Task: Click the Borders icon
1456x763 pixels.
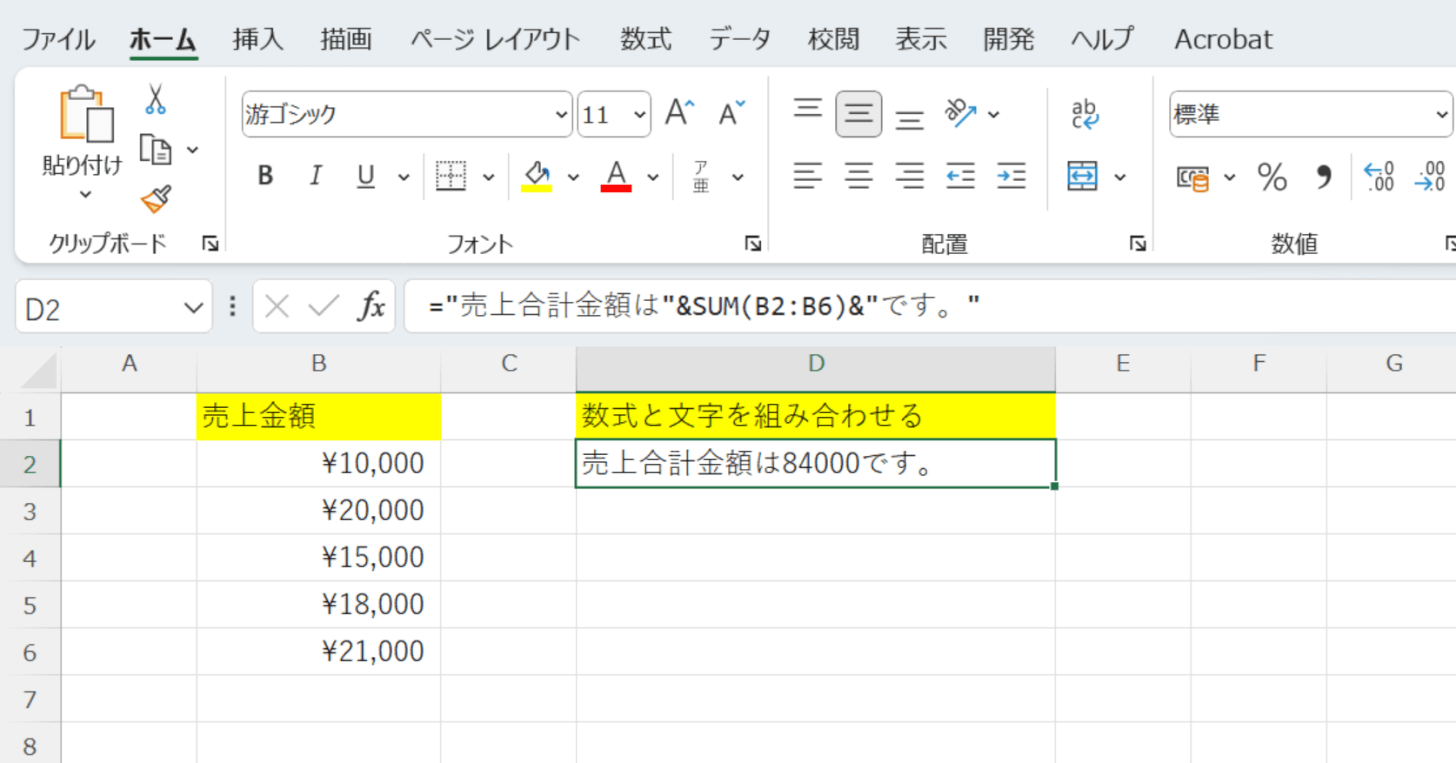Action: coord(452,177)
